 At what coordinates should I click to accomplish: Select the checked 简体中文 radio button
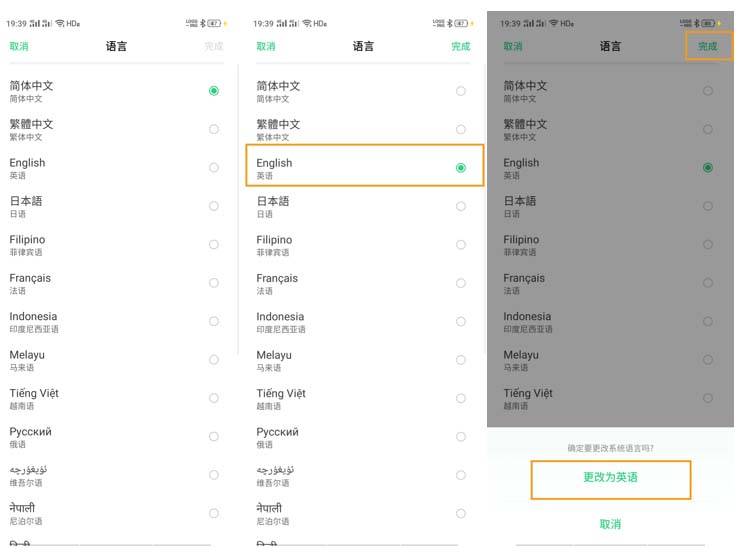(214, 91)
